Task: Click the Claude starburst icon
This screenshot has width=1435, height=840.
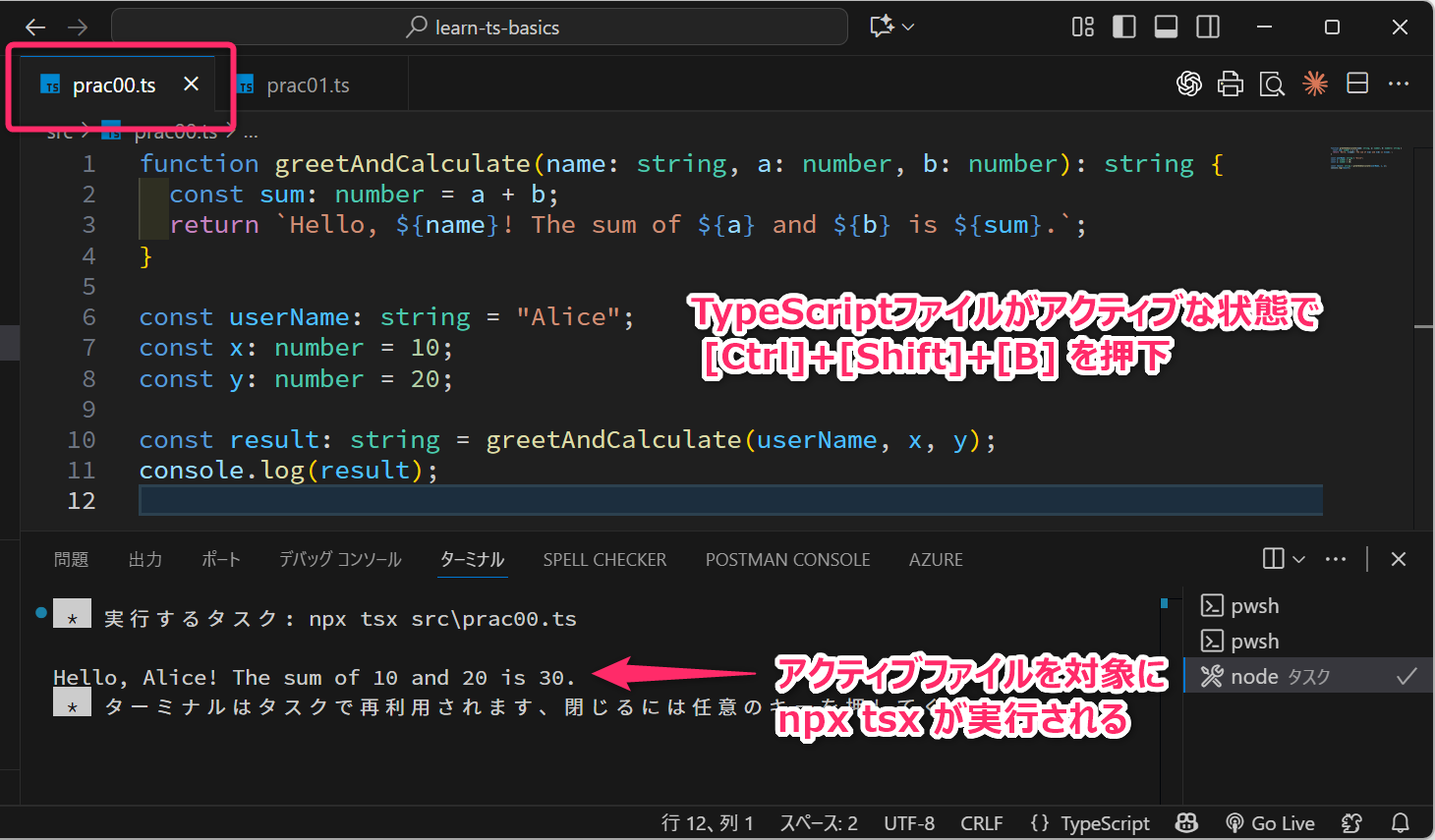Action: [x=1314, y=84]
